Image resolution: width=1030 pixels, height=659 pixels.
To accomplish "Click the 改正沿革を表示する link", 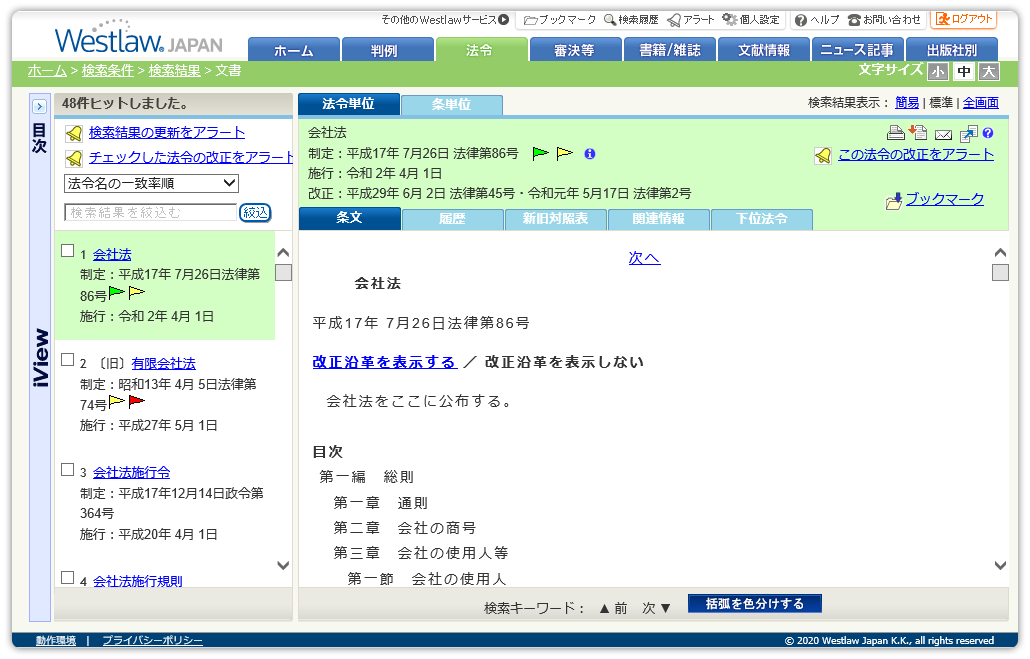I will pos(384,362).
